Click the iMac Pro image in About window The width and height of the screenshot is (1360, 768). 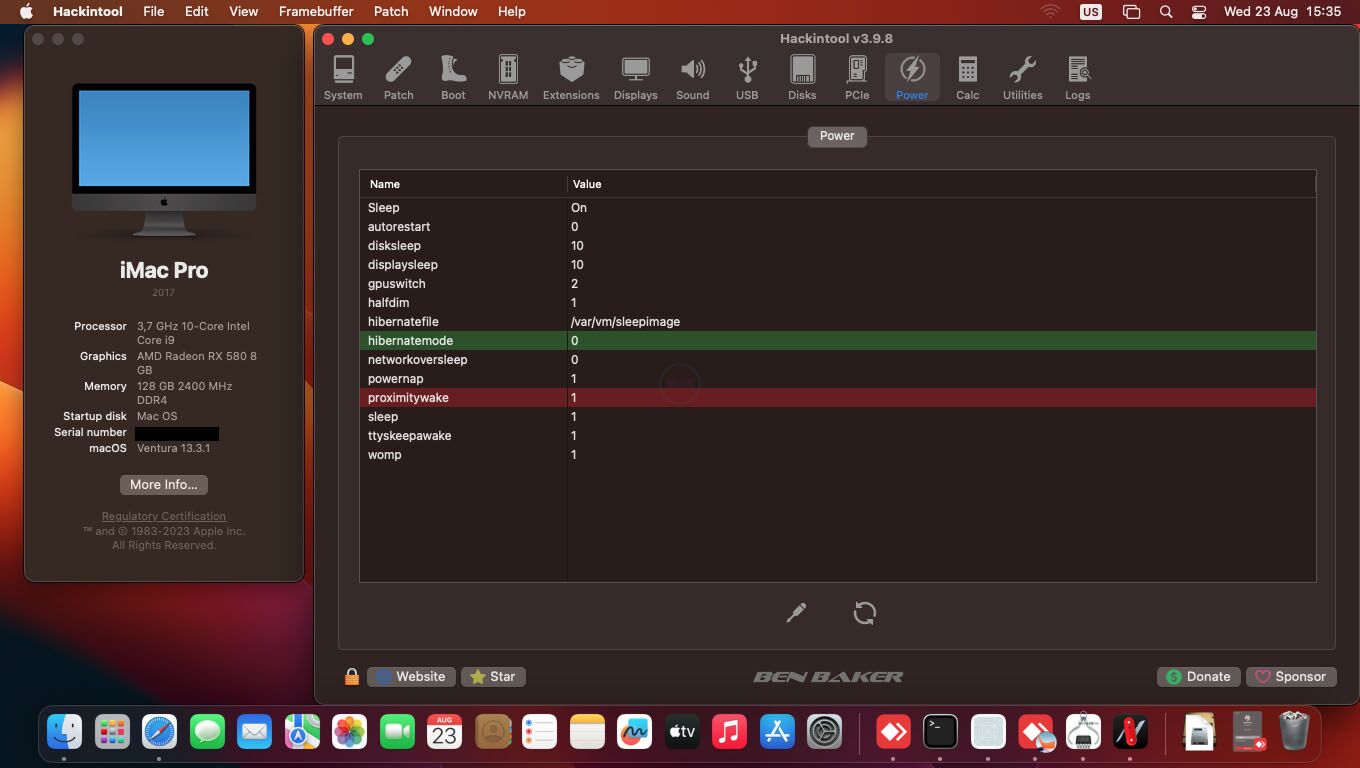click(x=164, y=160)
